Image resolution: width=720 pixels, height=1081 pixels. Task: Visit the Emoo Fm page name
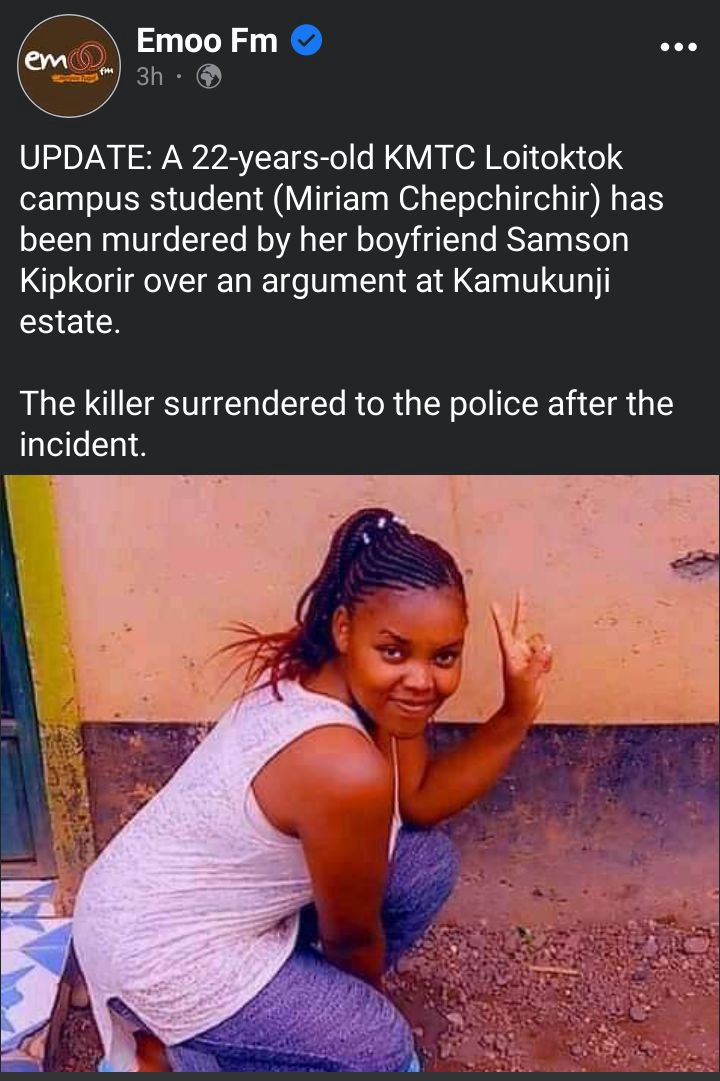pyautogui.click(x=207, y=41)
